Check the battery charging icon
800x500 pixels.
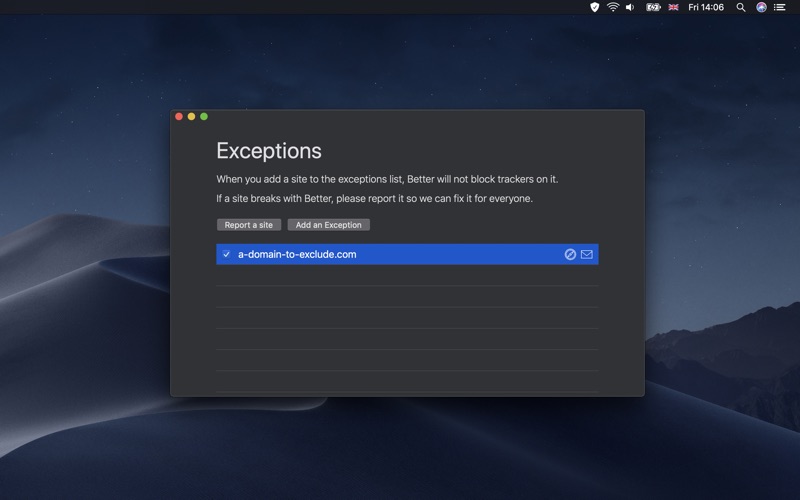click(653, 7)
